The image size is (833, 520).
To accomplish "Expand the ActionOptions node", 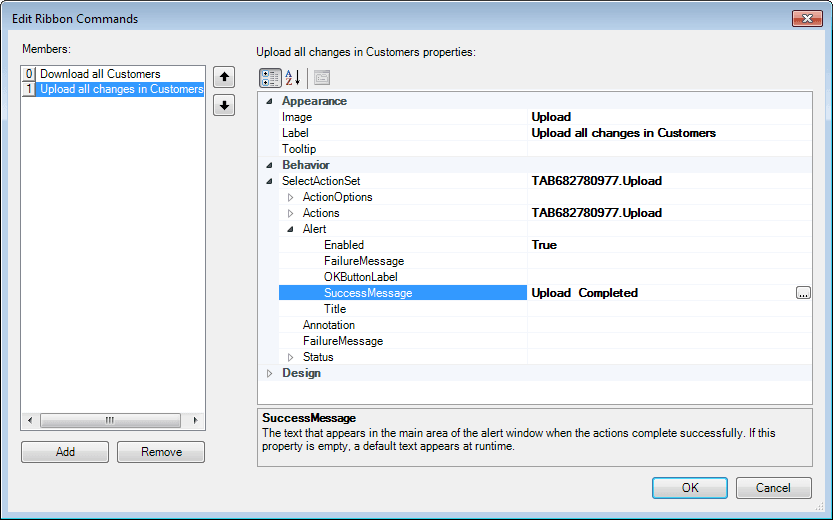I will pos(291,197).
